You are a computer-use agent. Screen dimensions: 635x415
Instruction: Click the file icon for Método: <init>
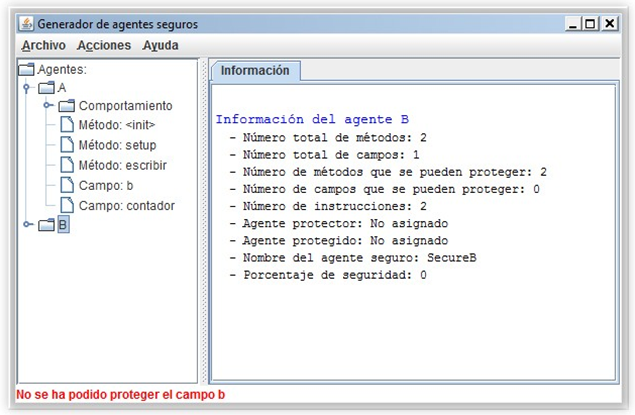pyautogui.click(x=67, y=125)
